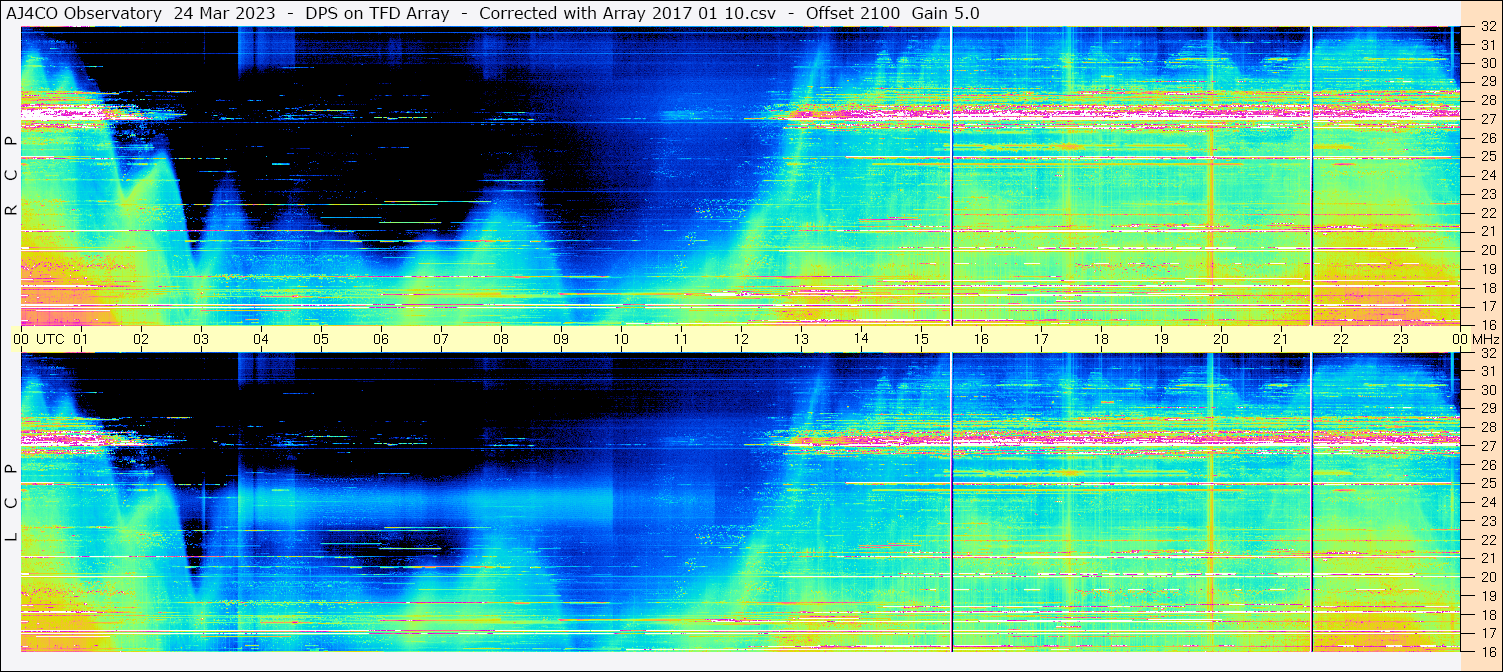Select hour '17' on the UTC time axis

point(1041,339)
